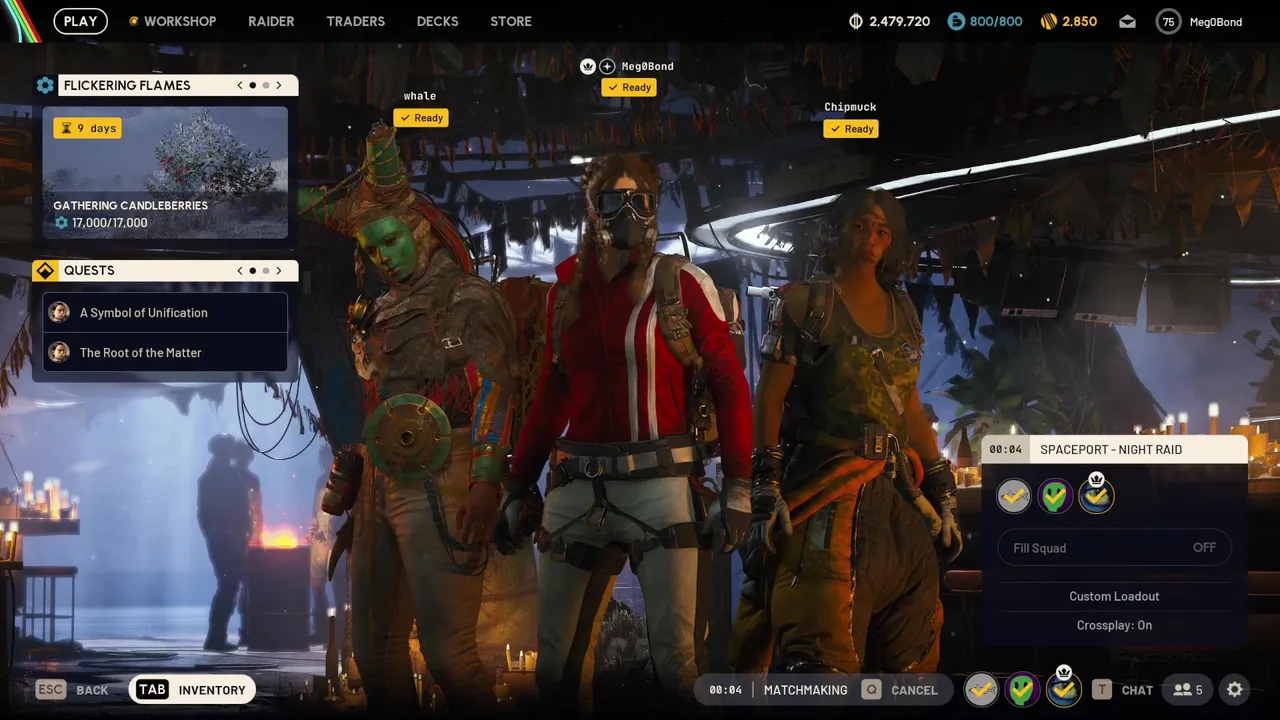
Task: Click the Back button with ESC key
Action: 72,690
